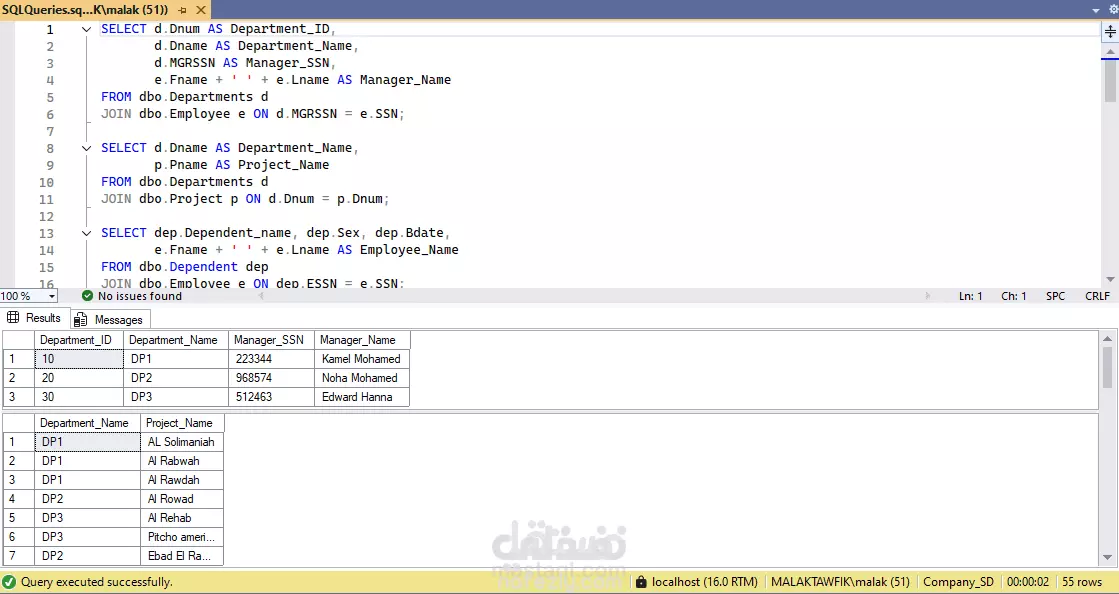
Task: Click the No issues found indicator
Action: [x=132, y=296]
